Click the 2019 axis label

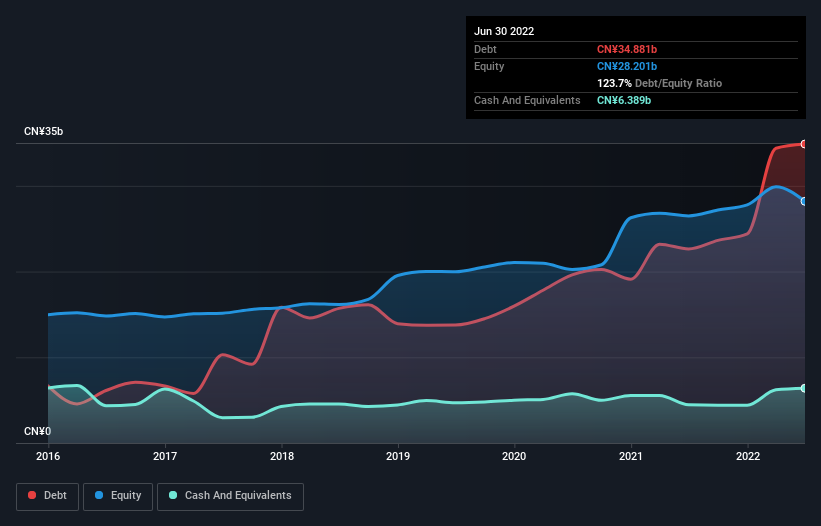click(398, 456)
